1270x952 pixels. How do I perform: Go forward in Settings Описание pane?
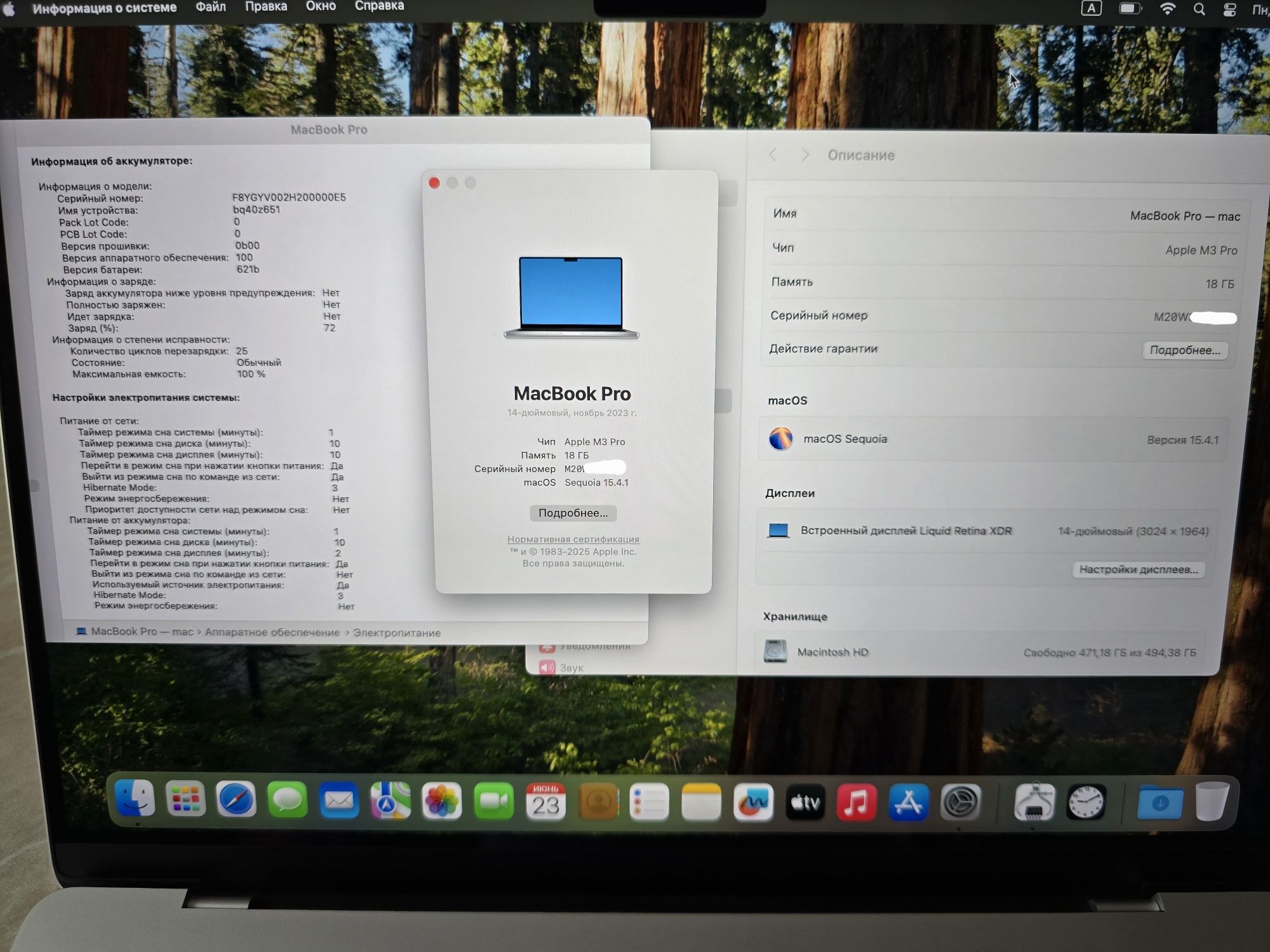tap(805, 155)
